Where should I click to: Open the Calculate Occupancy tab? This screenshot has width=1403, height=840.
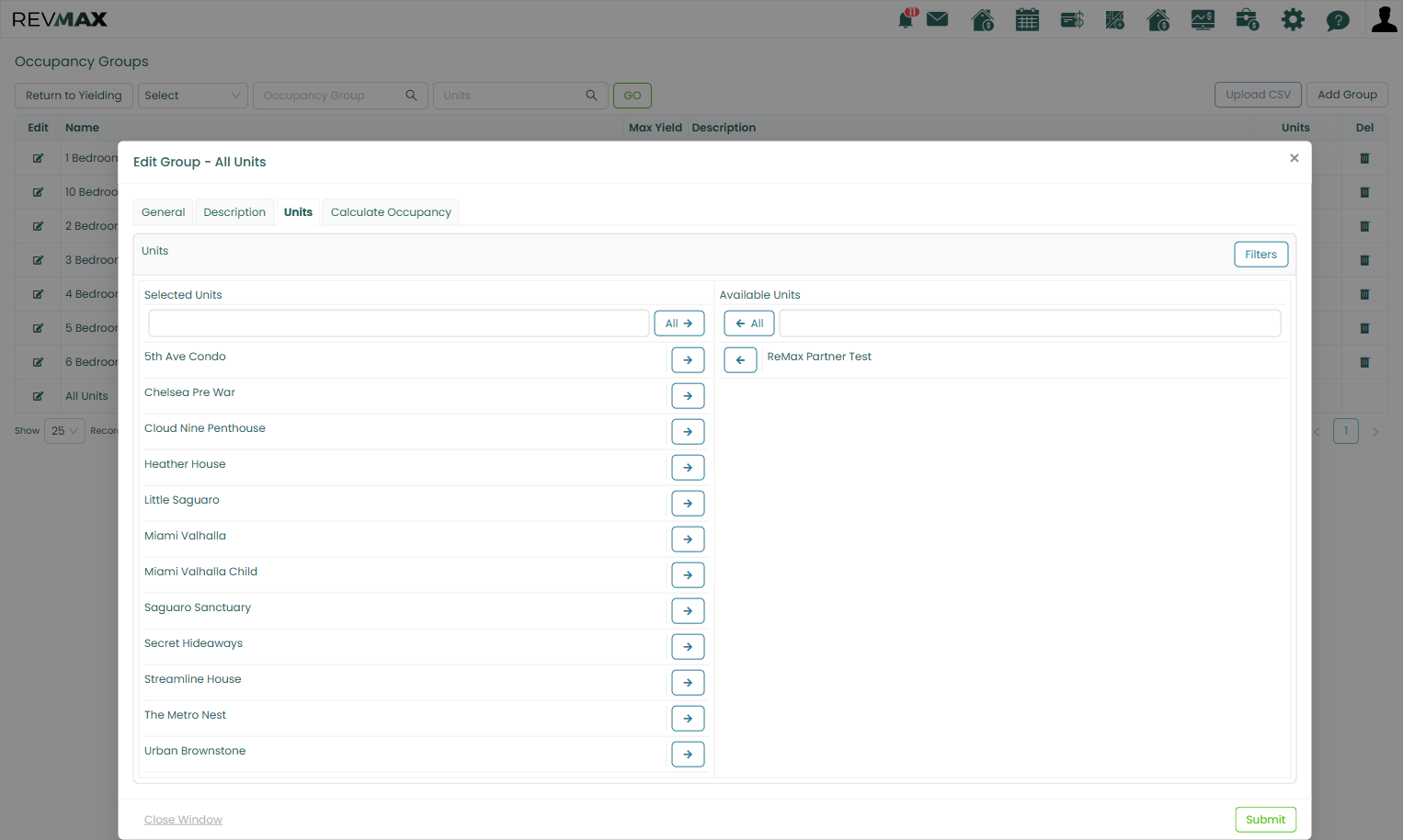pyautogui.click(x=391, y=212)
